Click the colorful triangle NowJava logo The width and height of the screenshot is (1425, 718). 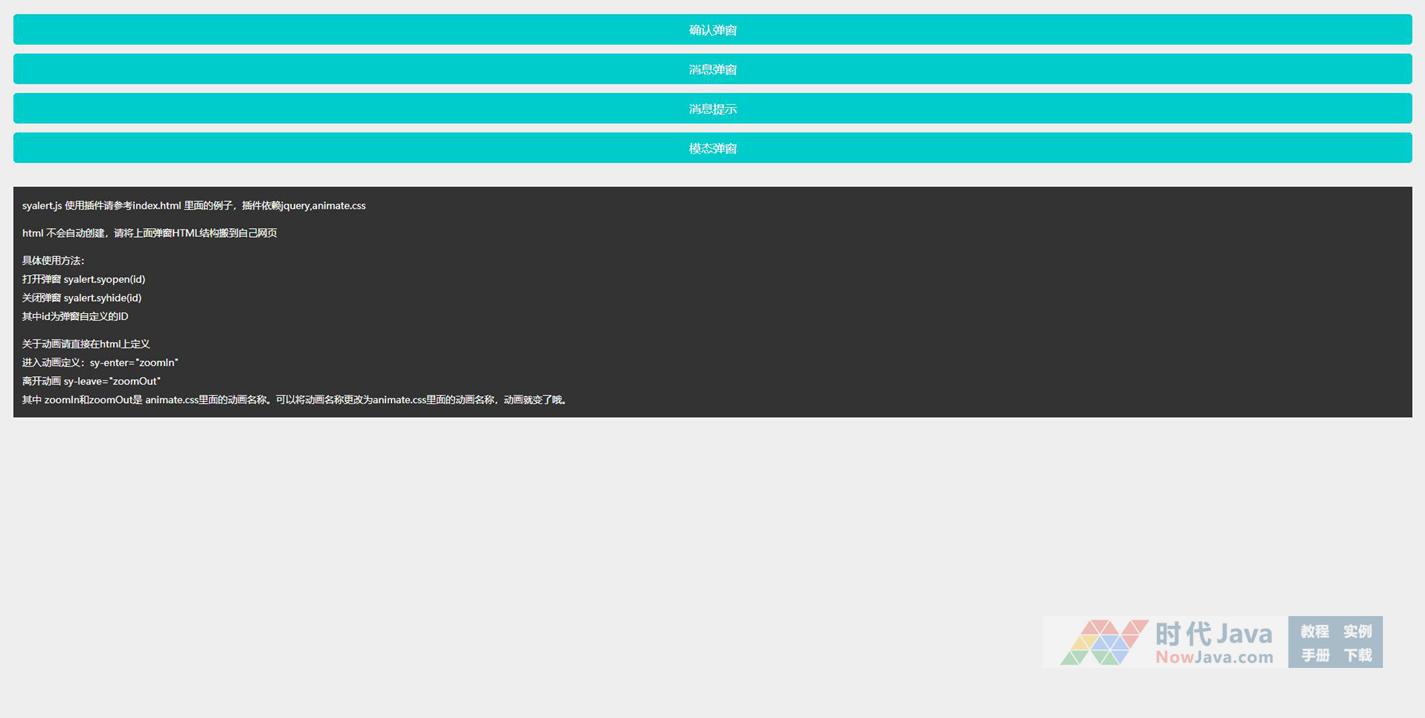(x=1103, y=642)
